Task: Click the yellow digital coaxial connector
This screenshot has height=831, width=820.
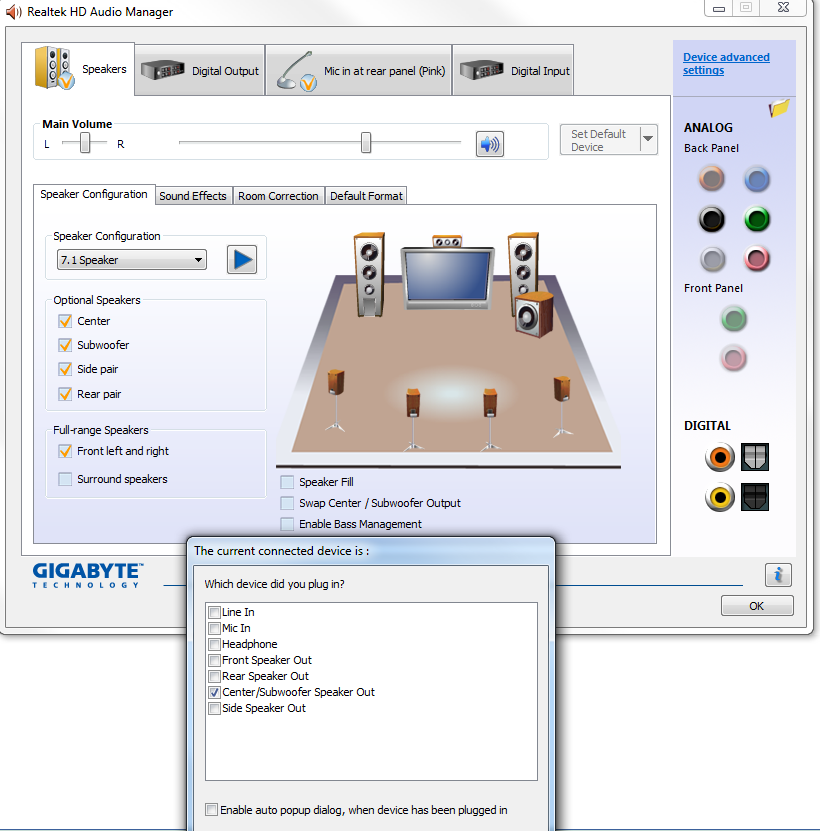Action: pos(719,497)
